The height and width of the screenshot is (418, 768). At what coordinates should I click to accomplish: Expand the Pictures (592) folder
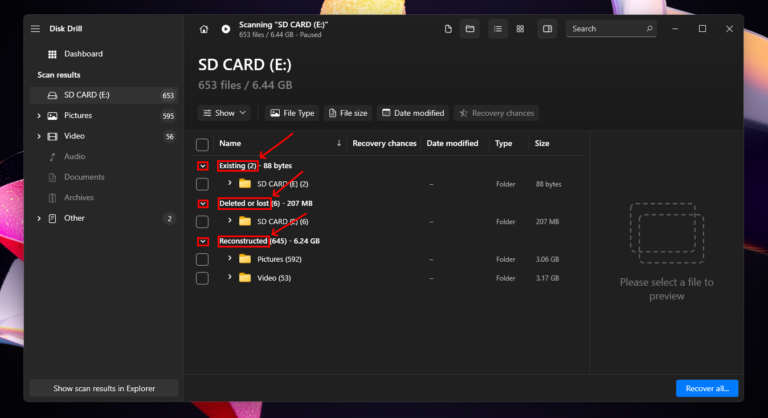[230, 259]
